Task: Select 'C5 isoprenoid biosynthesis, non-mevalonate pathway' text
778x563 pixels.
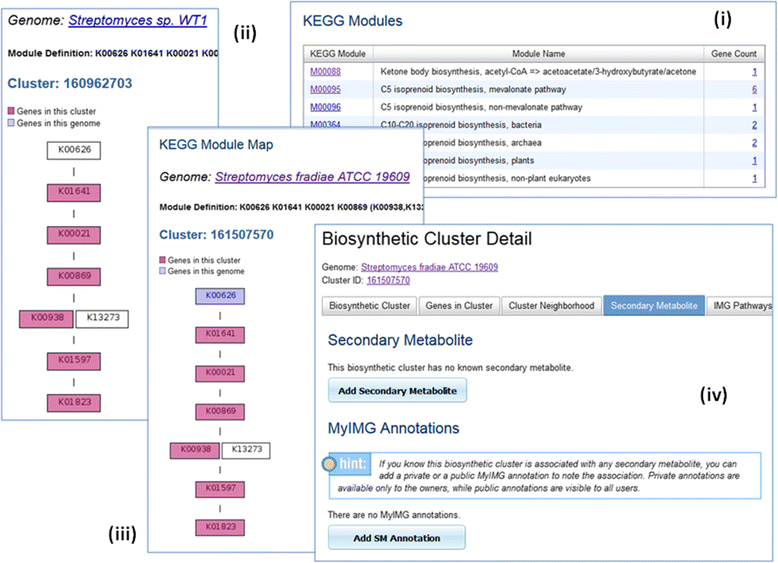Action: click(x=481, y=107)
